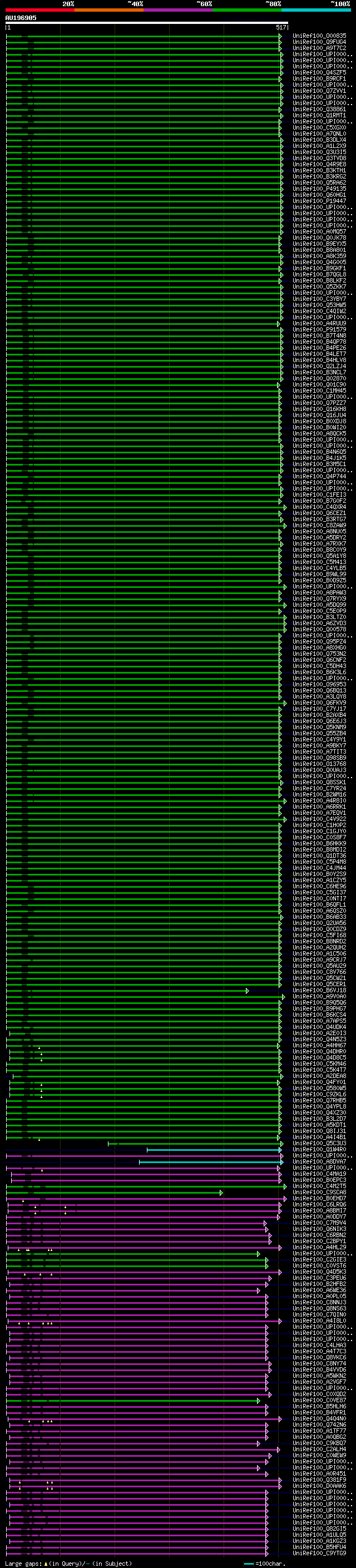Select hit UniRef100_P49135
The height and width of the screenshot is (1568, 356).
pyautogui.click(x=319, y=189)
